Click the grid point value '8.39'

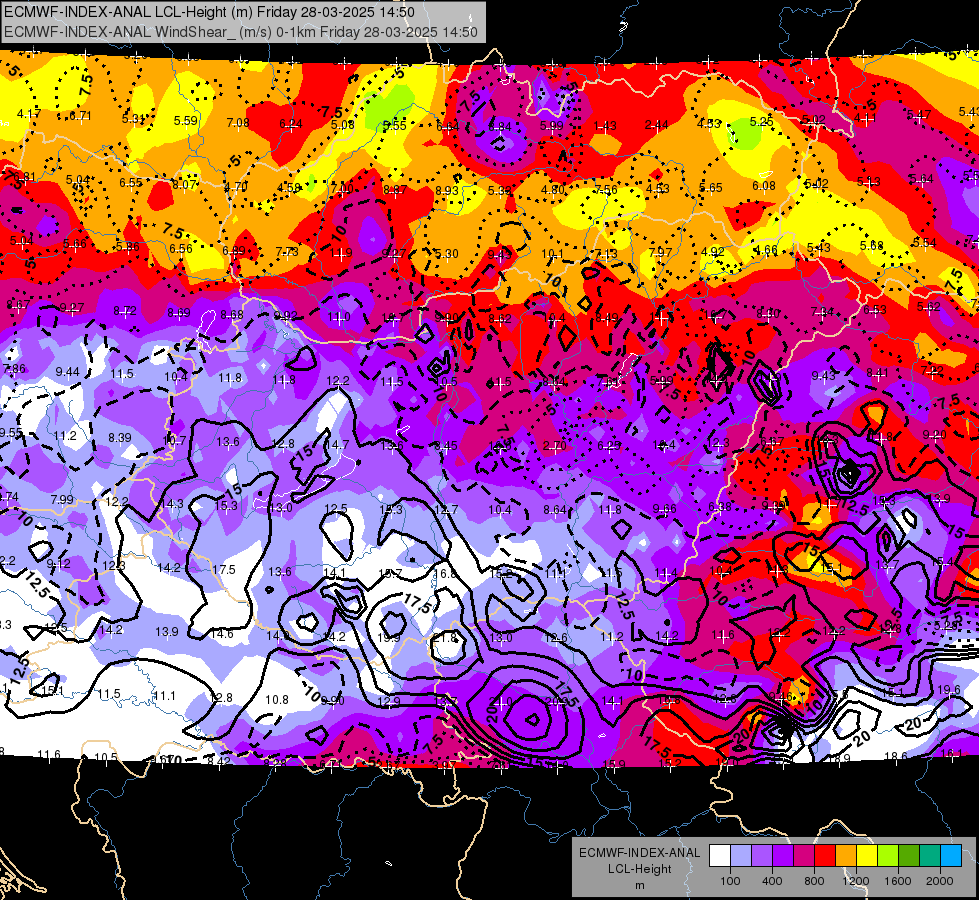click(120, 438)
